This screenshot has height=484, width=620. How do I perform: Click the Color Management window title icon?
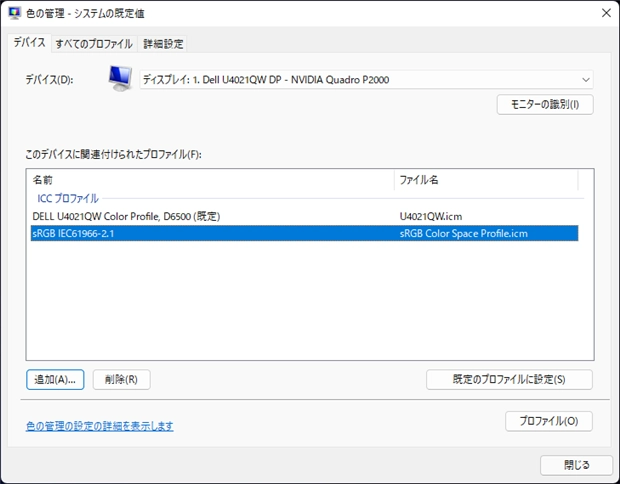point(15,13)
